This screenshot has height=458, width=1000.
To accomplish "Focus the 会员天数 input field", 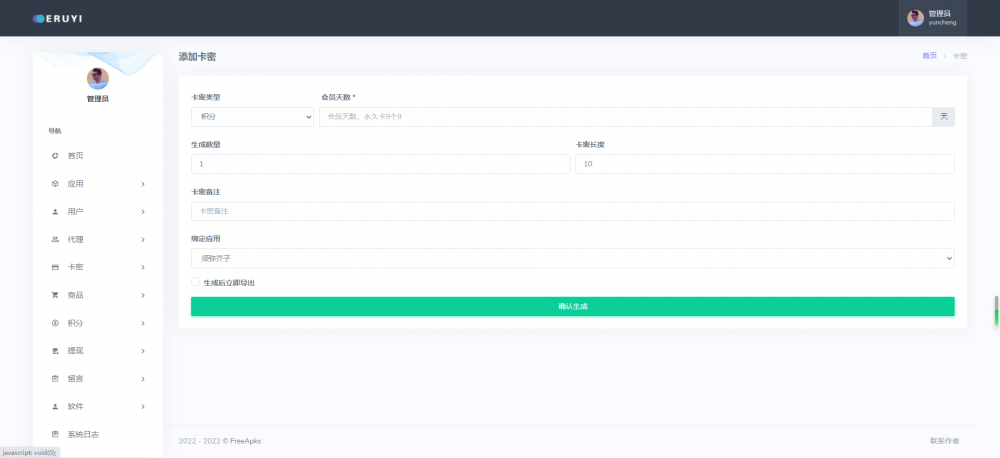I will [x=625, y=117].
